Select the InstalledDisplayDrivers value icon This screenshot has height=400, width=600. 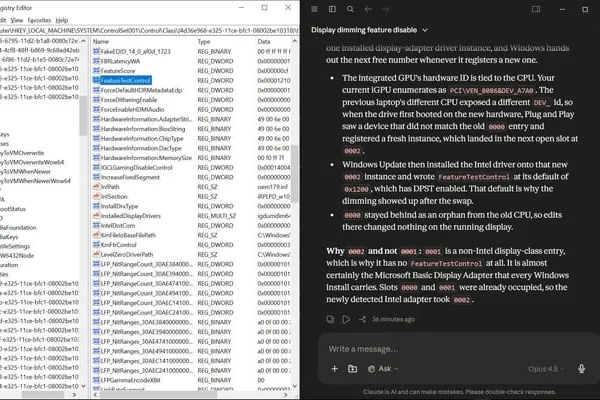96,216
